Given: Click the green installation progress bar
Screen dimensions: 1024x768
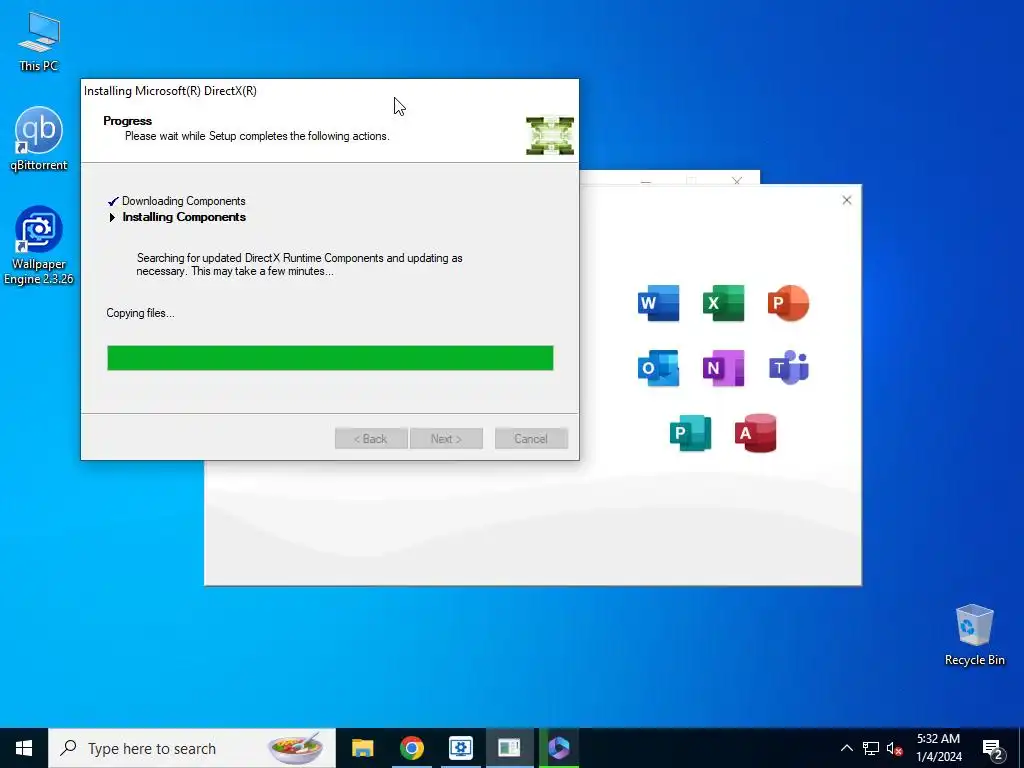Looking at the screenshot, I should click(x=330, y=358).
